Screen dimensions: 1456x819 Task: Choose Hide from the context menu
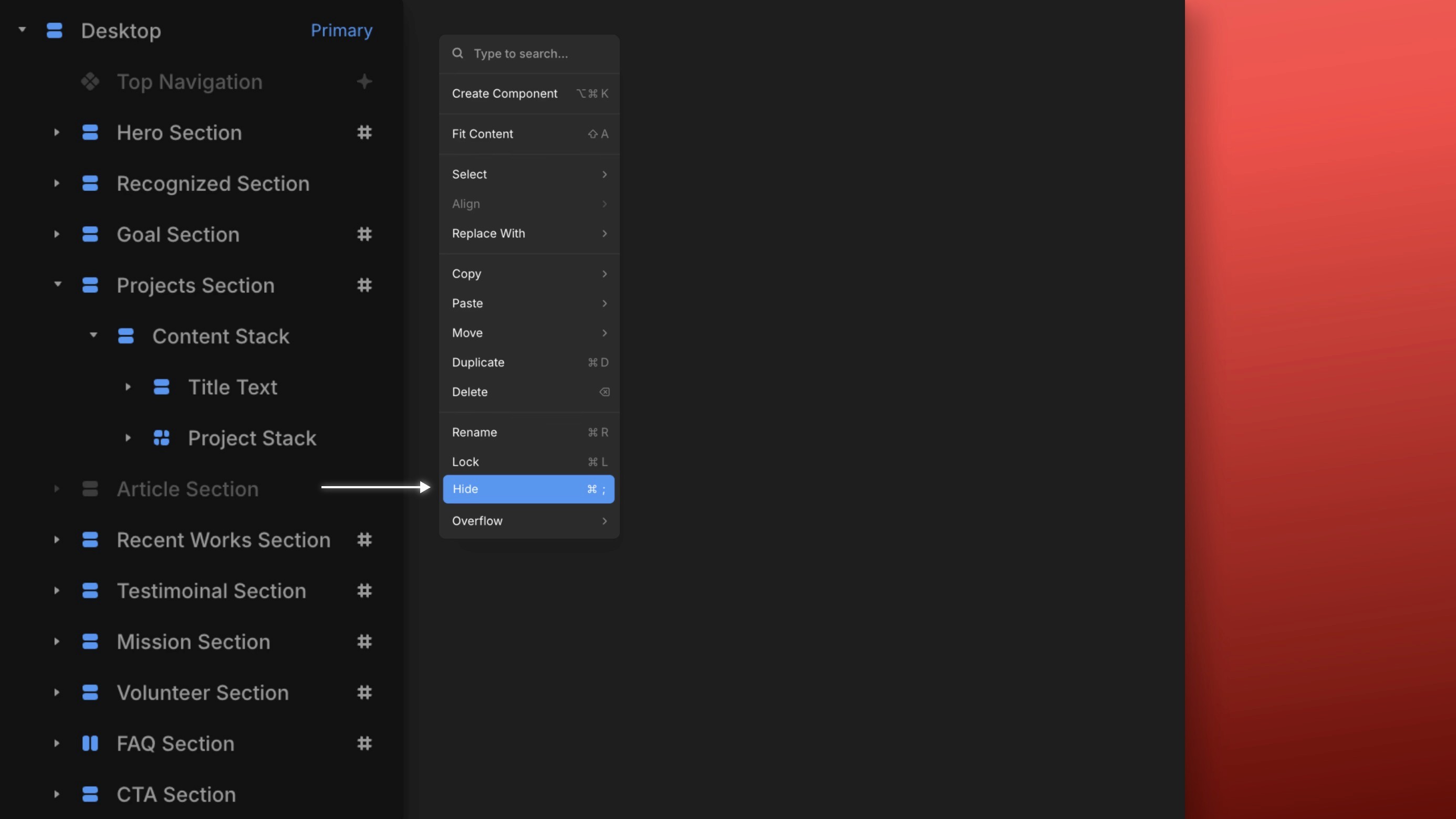tap(528, 489)
